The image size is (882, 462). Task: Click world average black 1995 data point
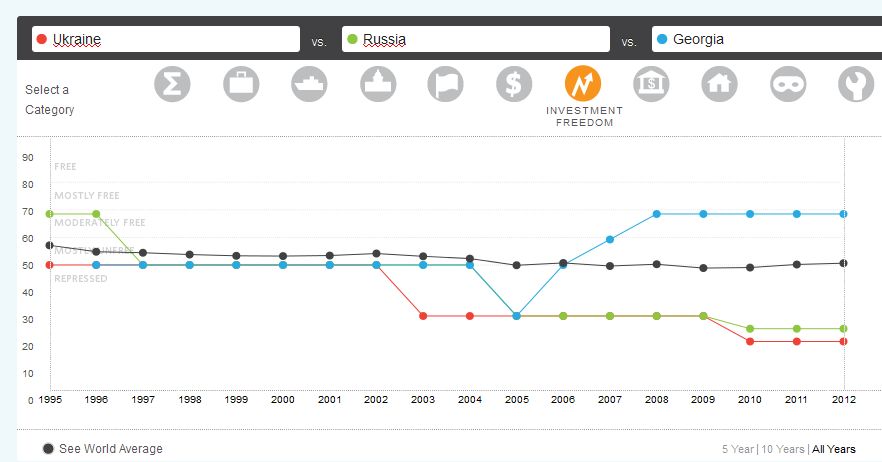pyautogui.click(x=50, y=245)
